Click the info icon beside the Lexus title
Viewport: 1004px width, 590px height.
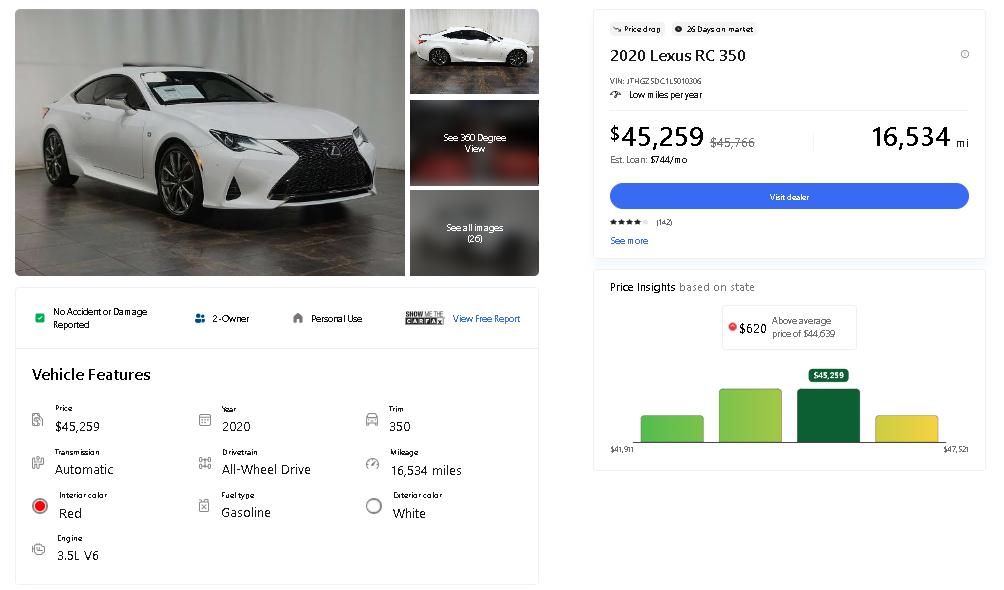[964, 54]
